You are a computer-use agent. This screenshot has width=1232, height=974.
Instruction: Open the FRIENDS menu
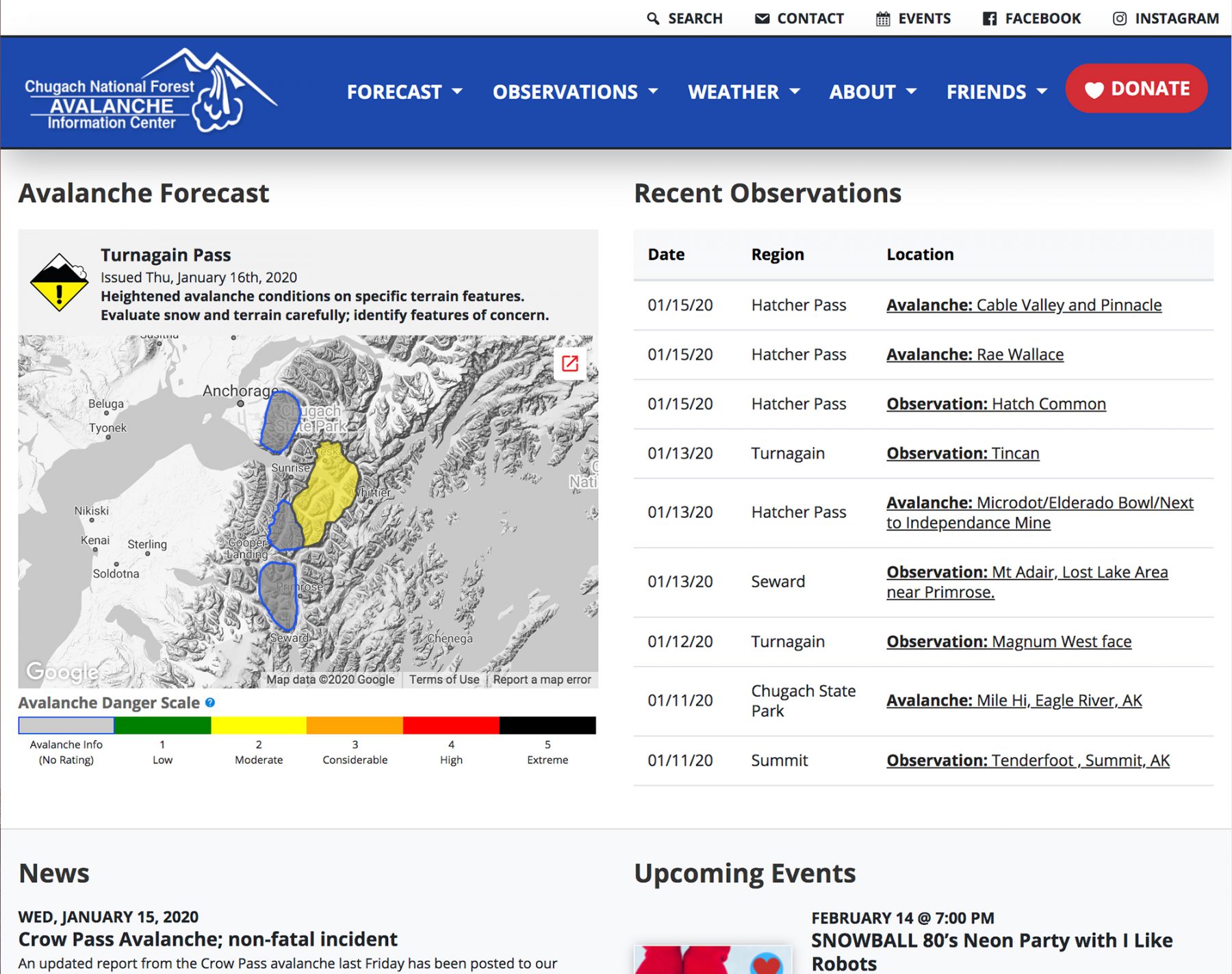click(986, 92)
